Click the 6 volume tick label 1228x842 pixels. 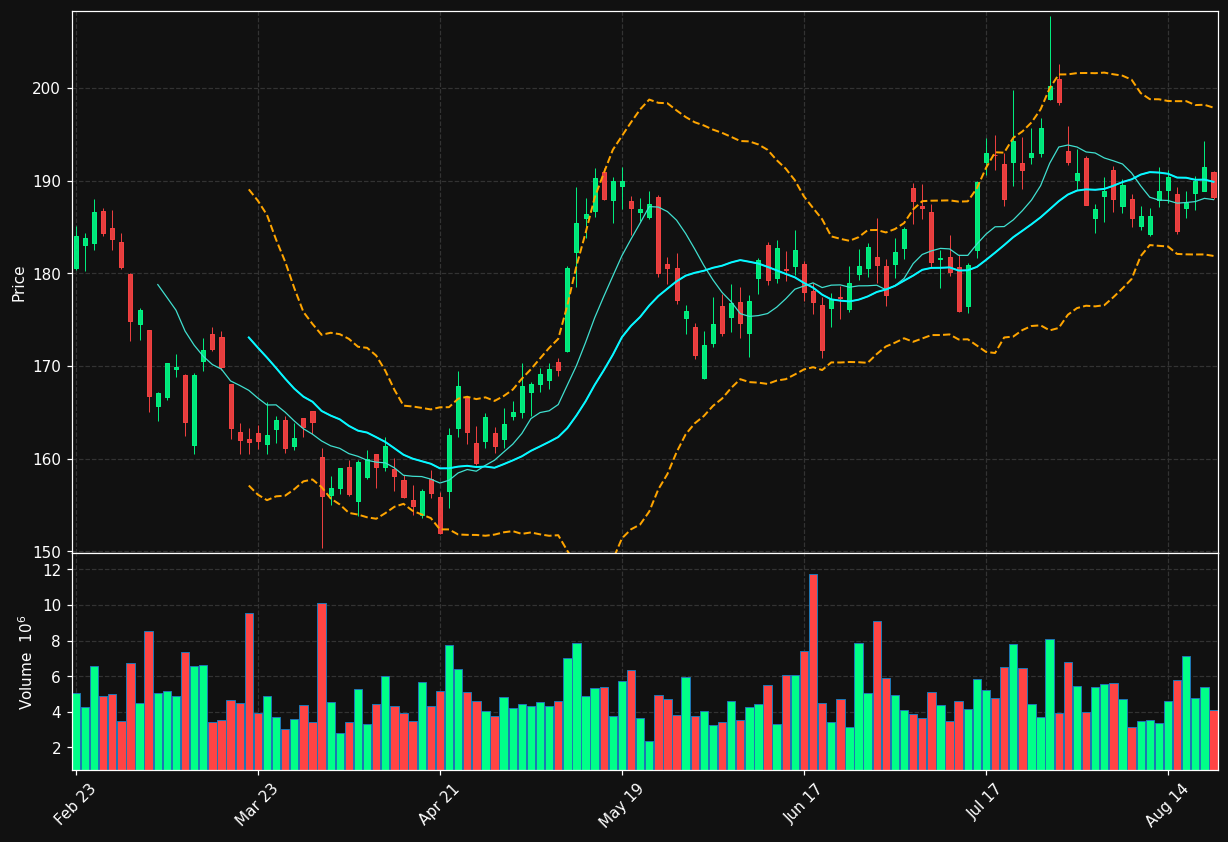click(x=56, y=677)
